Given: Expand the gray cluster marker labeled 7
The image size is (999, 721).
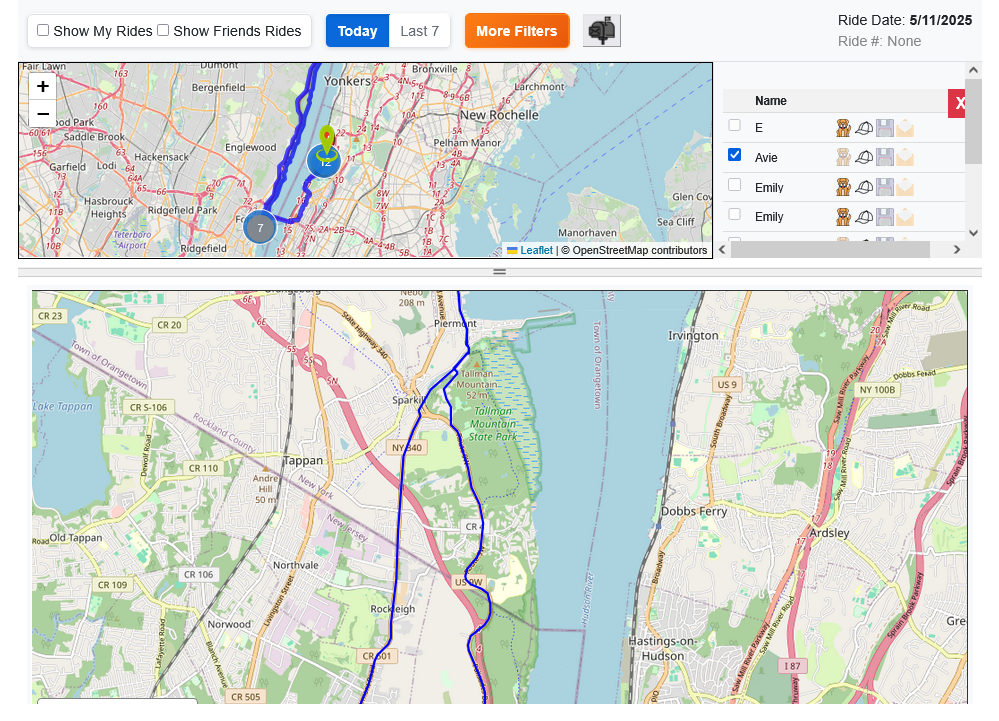Looking at the screenshot, I should click(260, 227).
